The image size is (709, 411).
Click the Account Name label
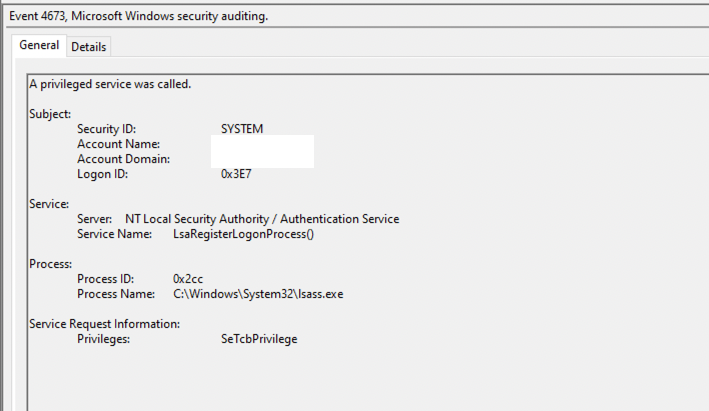(x=119, y=144)
